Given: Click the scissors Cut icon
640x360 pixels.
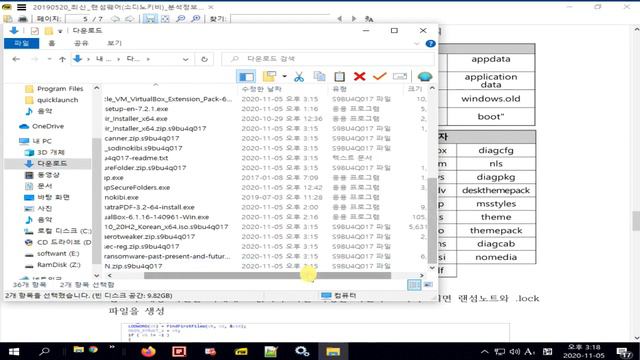Looking at the screenshot, I should point(299,76).
